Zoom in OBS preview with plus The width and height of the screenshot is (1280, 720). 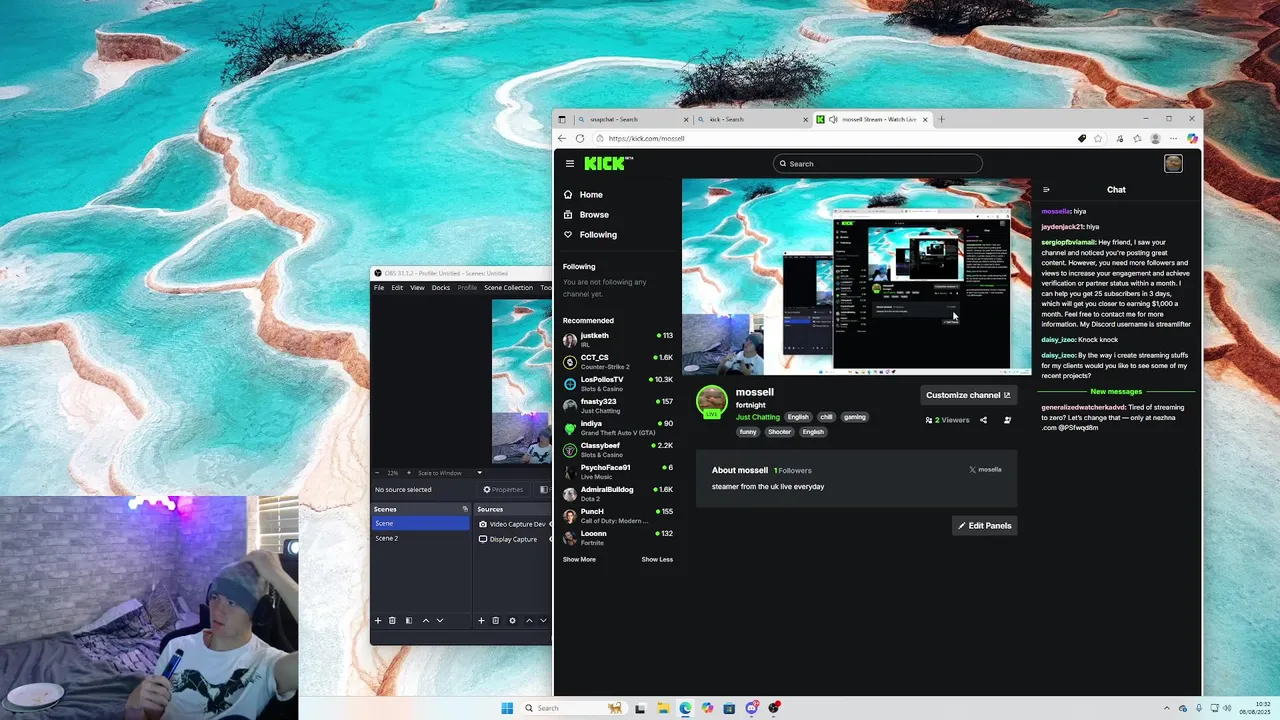coord(407,473)
